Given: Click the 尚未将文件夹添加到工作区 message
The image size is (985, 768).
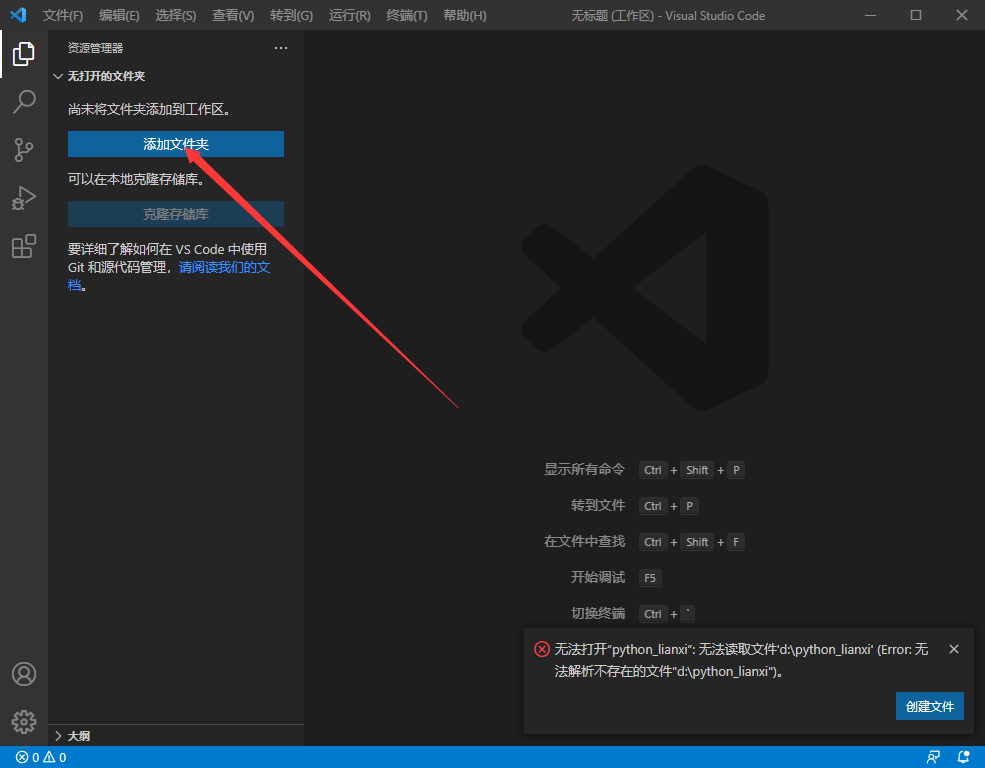Looking at the screenshot, I should [x=151, y=109].
